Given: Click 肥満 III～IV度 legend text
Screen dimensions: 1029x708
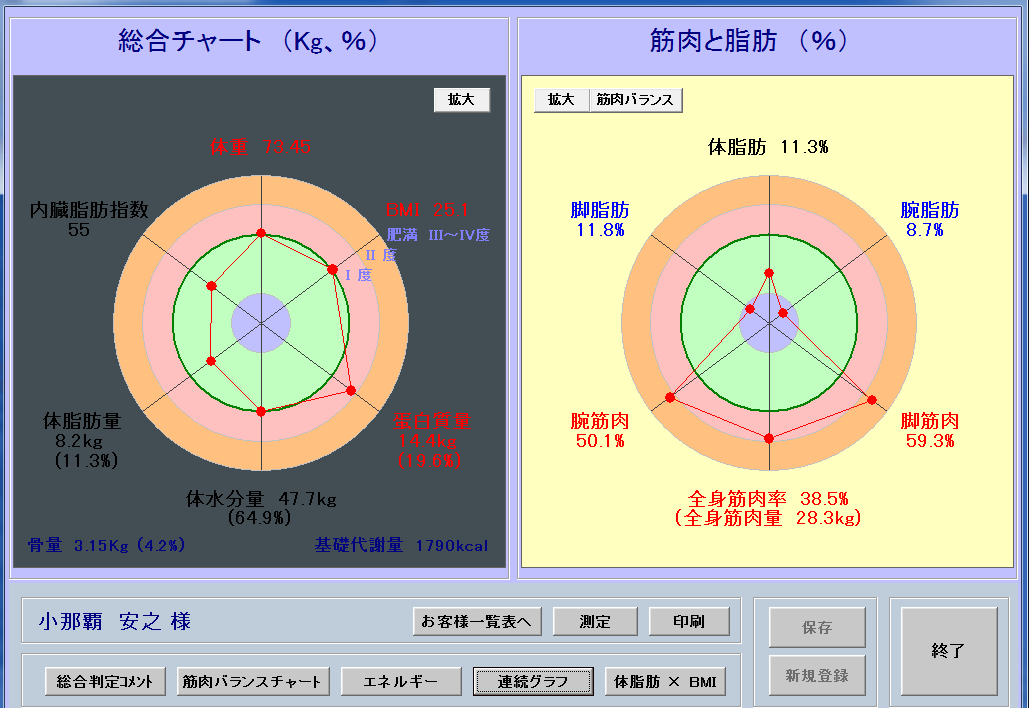Looking at the screenshot, I should (438, 235).
